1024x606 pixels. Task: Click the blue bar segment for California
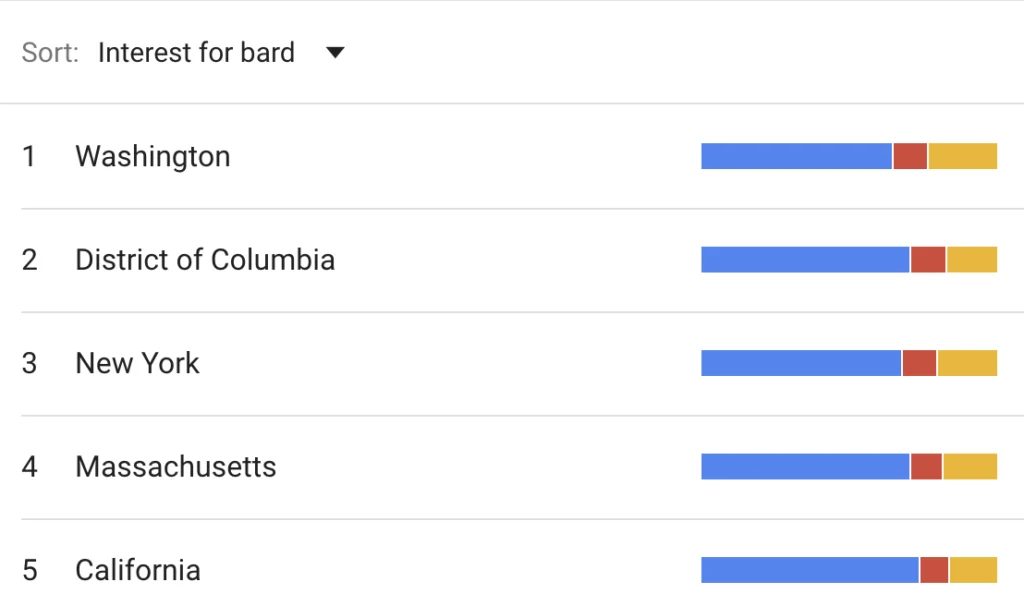(808, 570)
